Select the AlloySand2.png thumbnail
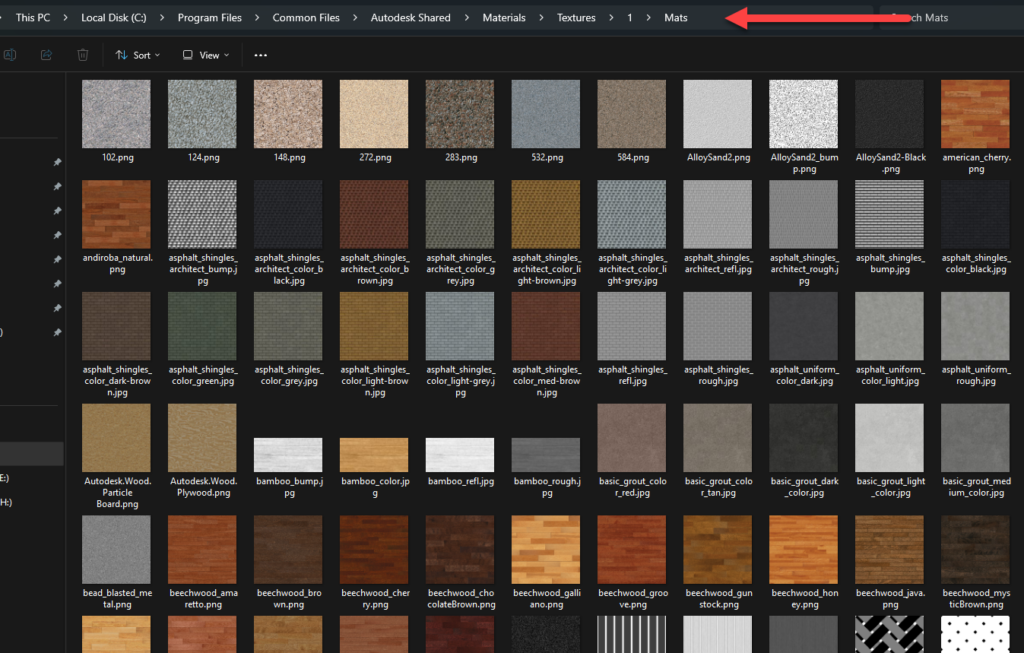The height and width of the screenshot is (653, 1024). point(718,114)
